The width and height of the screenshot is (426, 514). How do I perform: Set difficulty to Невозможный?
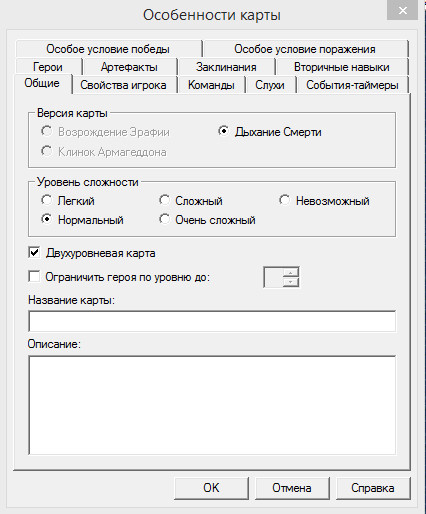(284, 200)
